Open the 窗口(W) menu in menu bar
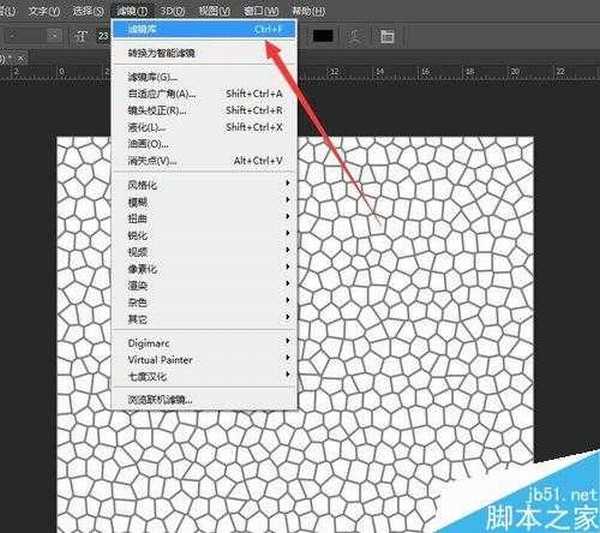600x533 pixels. click(258, 11)
